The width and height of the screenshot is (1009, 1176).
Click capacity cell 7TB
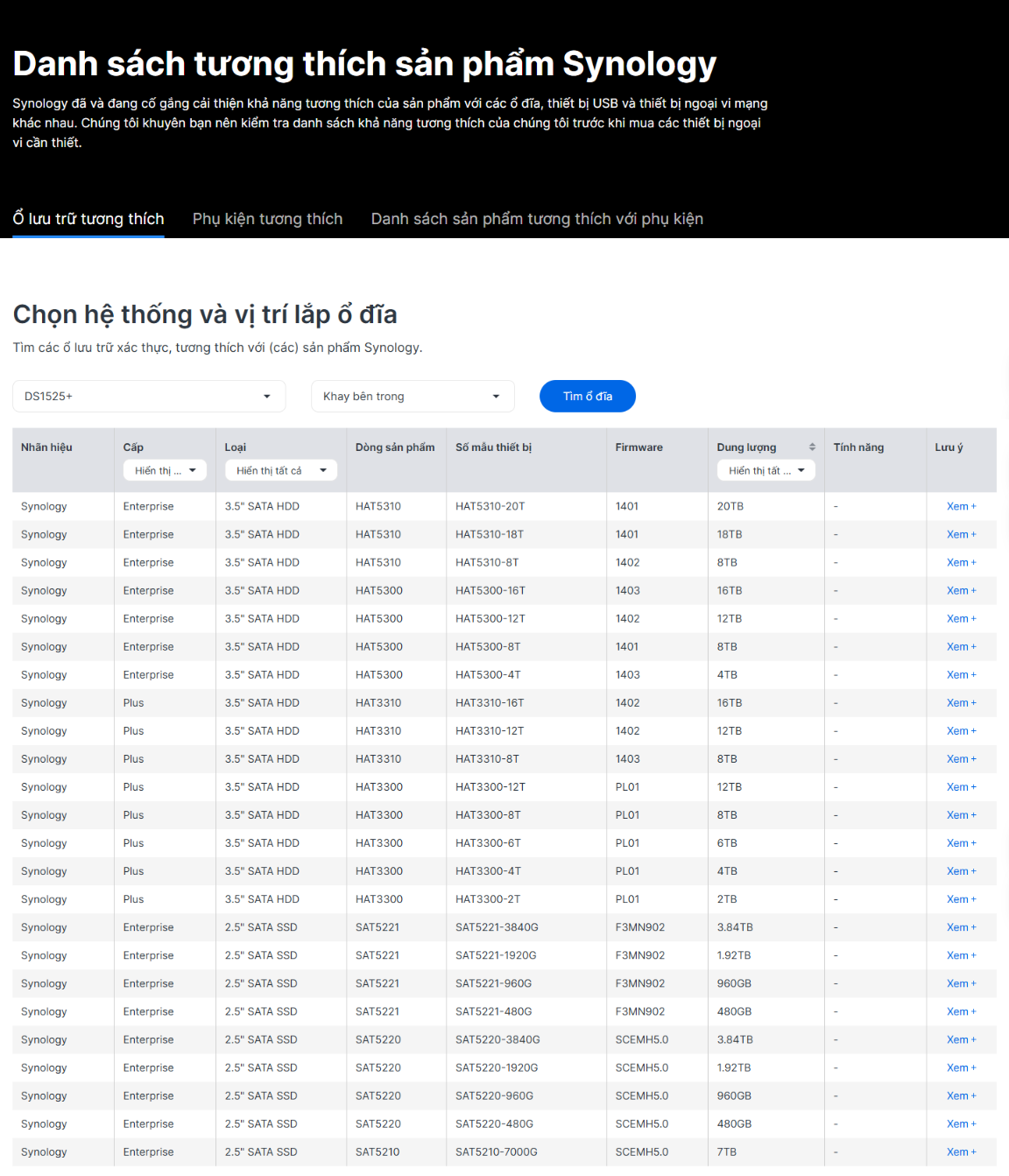727,1151
